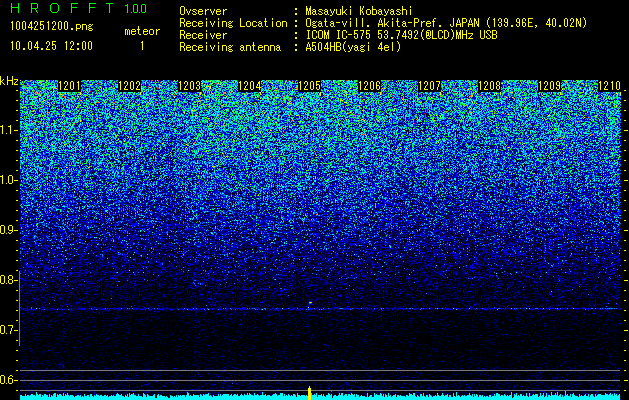Viewport: 629px width, 400px height.
Task: Click the 0.8 frequency axis label
Action: tap(8, 280)
